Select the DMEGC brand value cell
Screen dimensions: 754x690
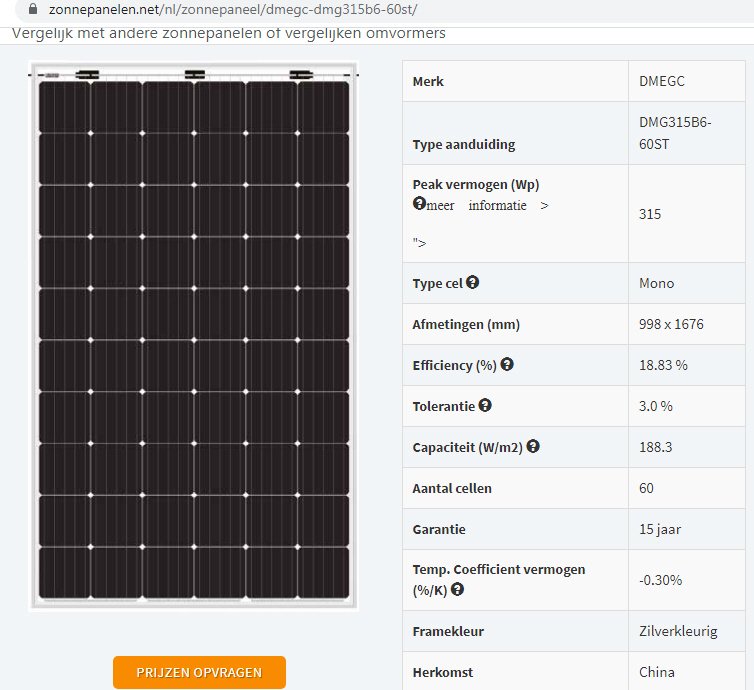(x=661, y=80)
